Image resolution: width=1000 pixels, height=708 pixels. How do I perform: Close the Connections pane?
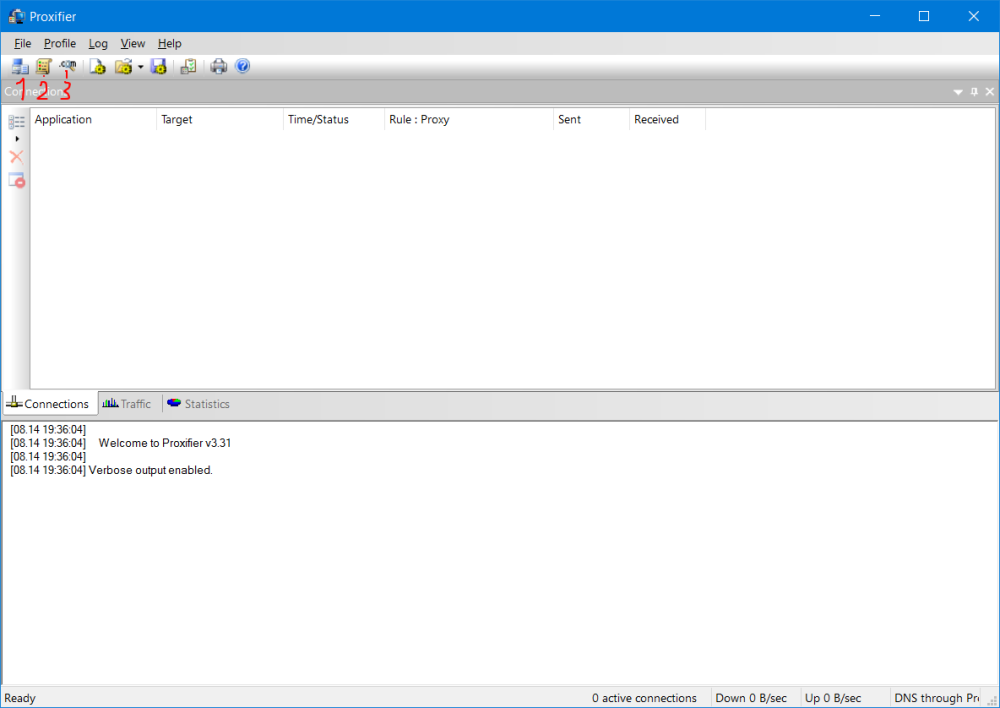coord(990,92)
